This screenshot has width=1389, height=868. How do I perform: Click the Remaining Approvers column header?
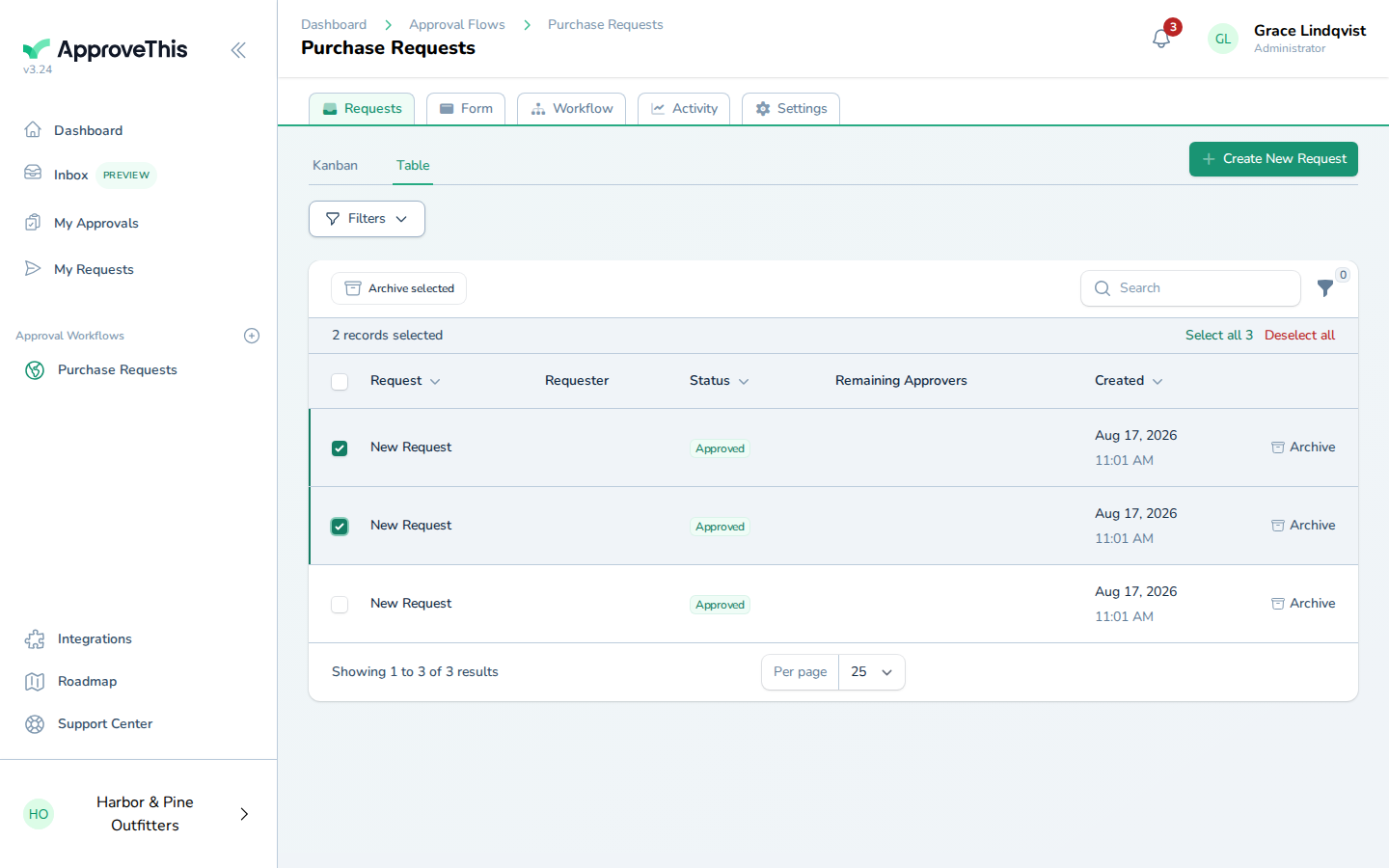901,381
